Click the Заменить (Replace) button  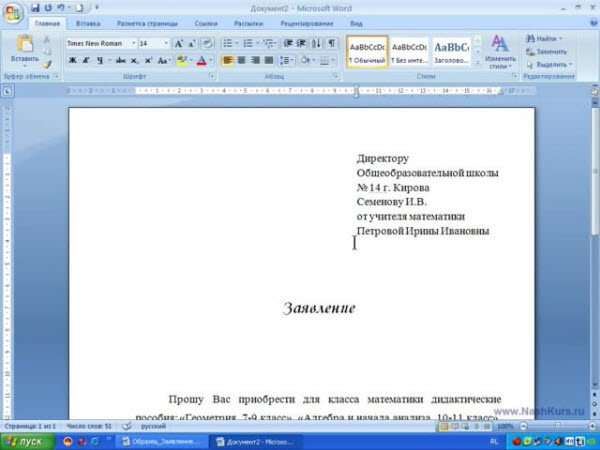click(549, 51)
